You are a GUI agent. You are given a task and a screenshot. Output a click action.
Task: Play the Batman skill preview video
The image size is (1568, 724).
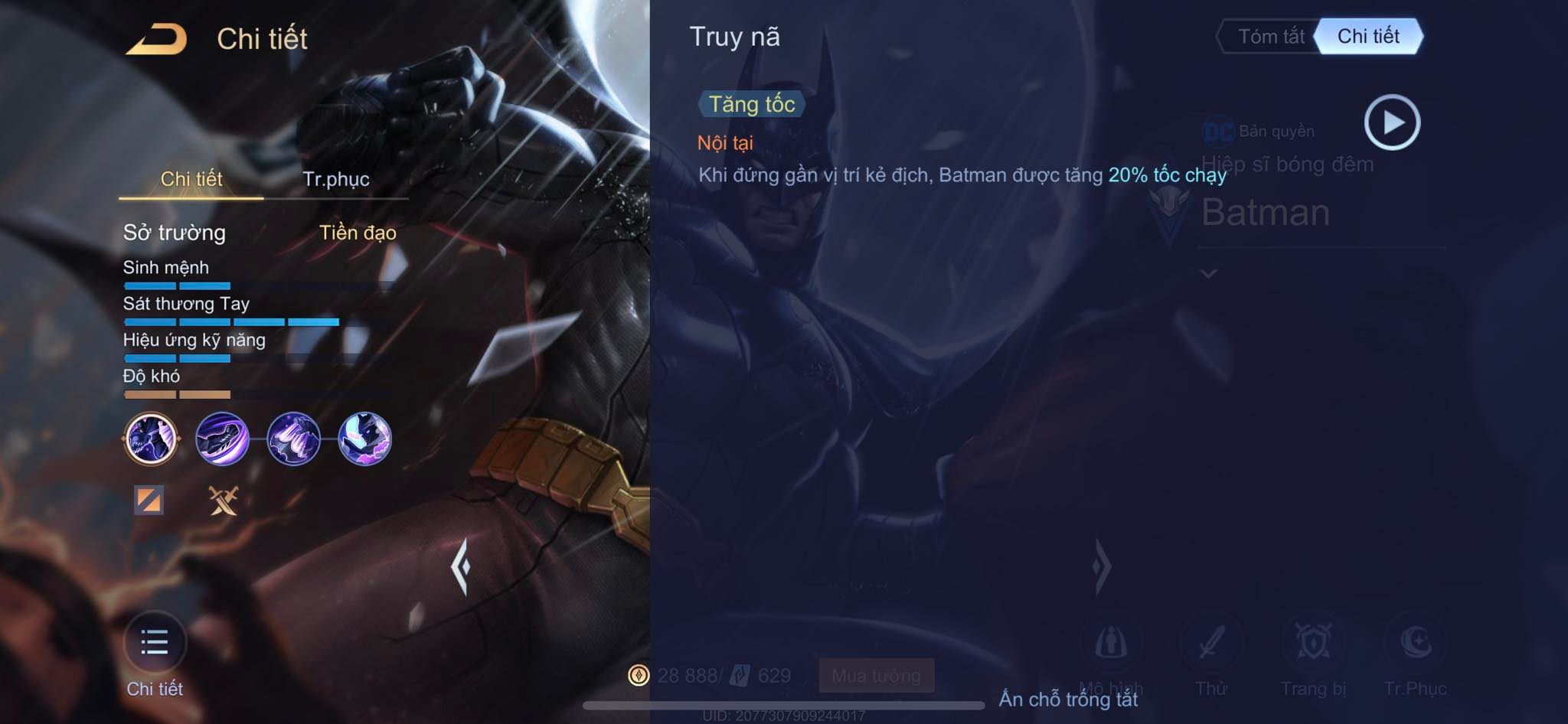coord(1392,122)
